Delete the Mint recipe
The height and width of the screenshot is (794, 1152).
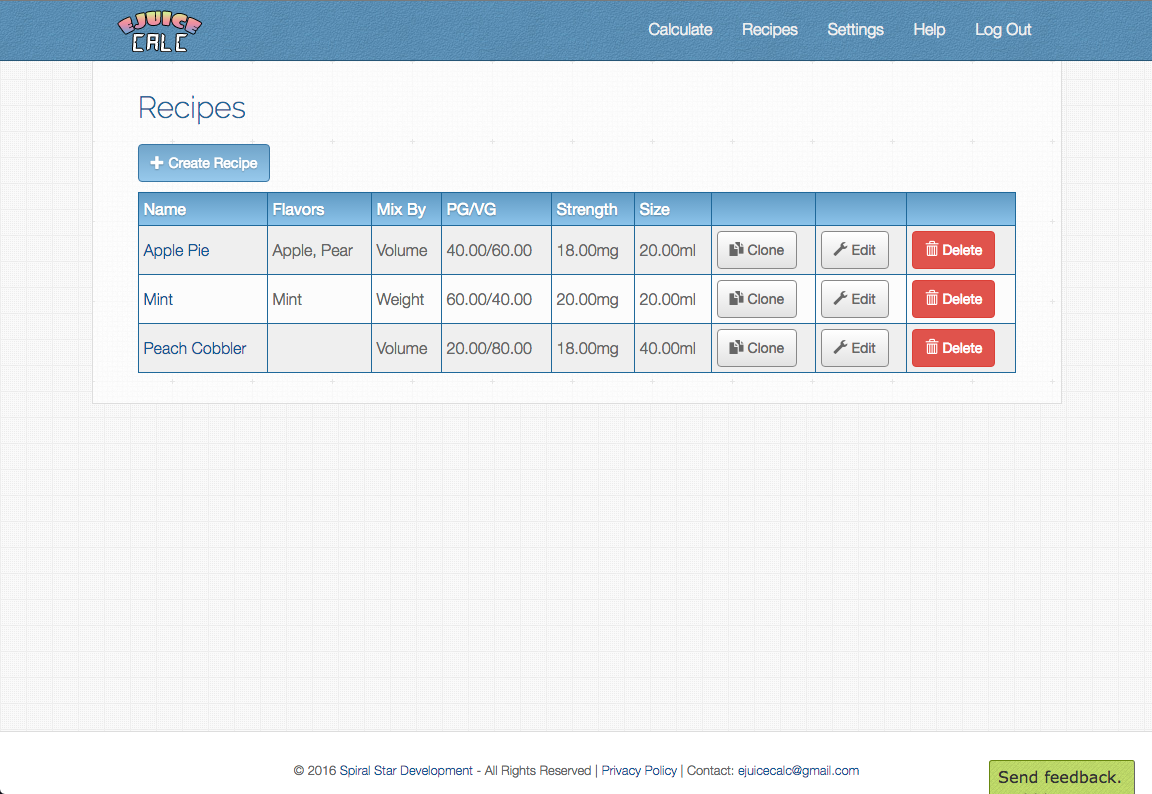pos(952,298)
